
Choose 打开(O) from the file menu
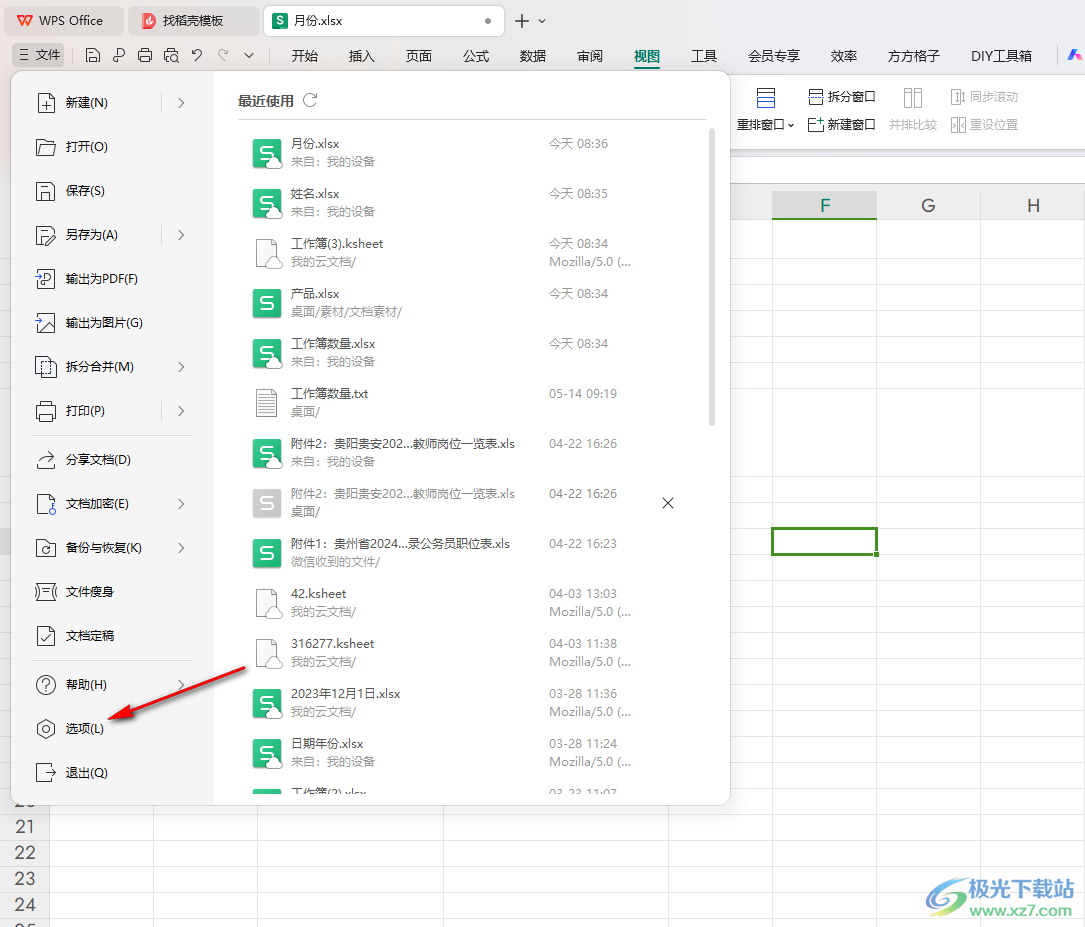112,147
